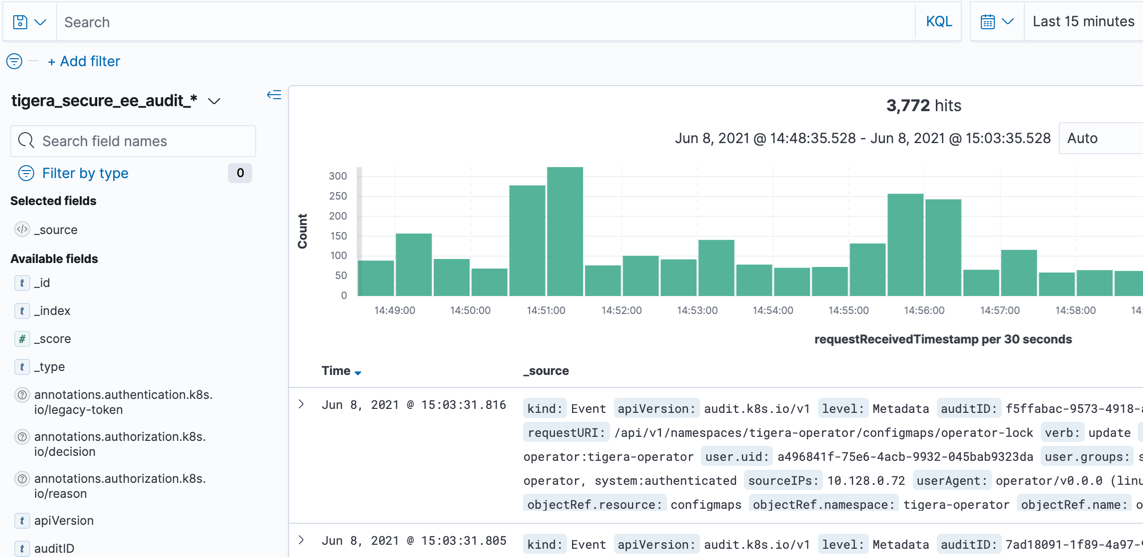The width and height of the screenshot is (1143, 557).
Task: Select the _index field in Available fields
Action: click(x=52, y=311)
